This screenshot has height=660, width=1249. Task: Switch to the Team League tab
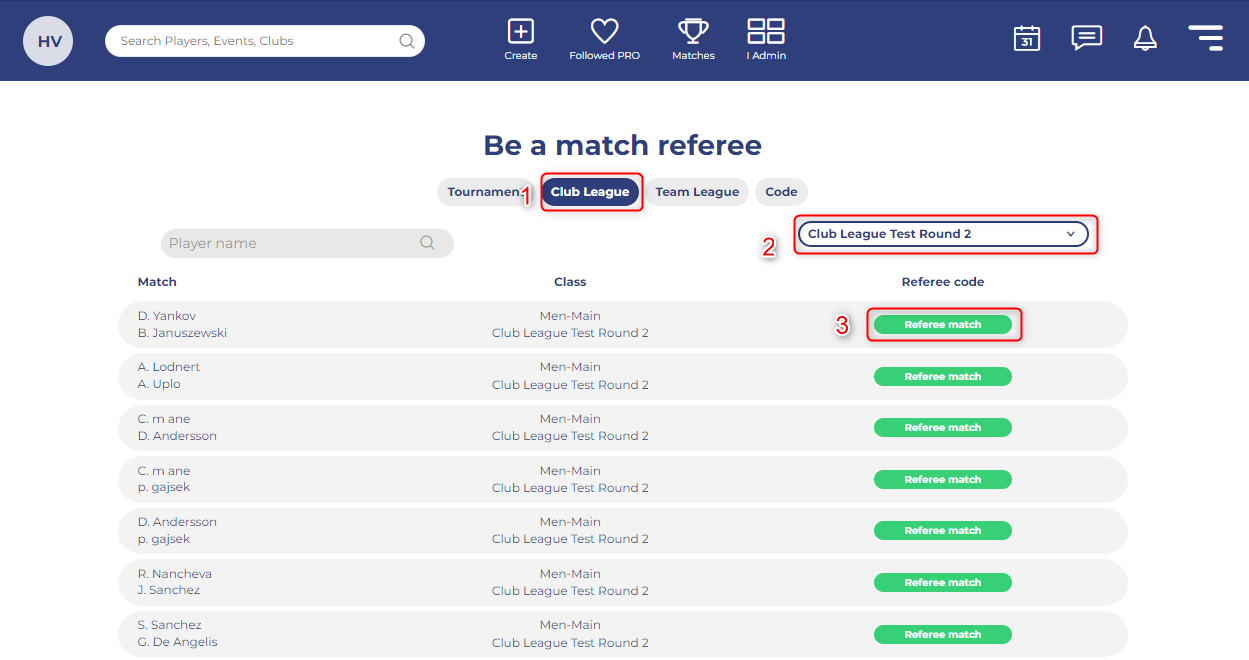[697, 192]
